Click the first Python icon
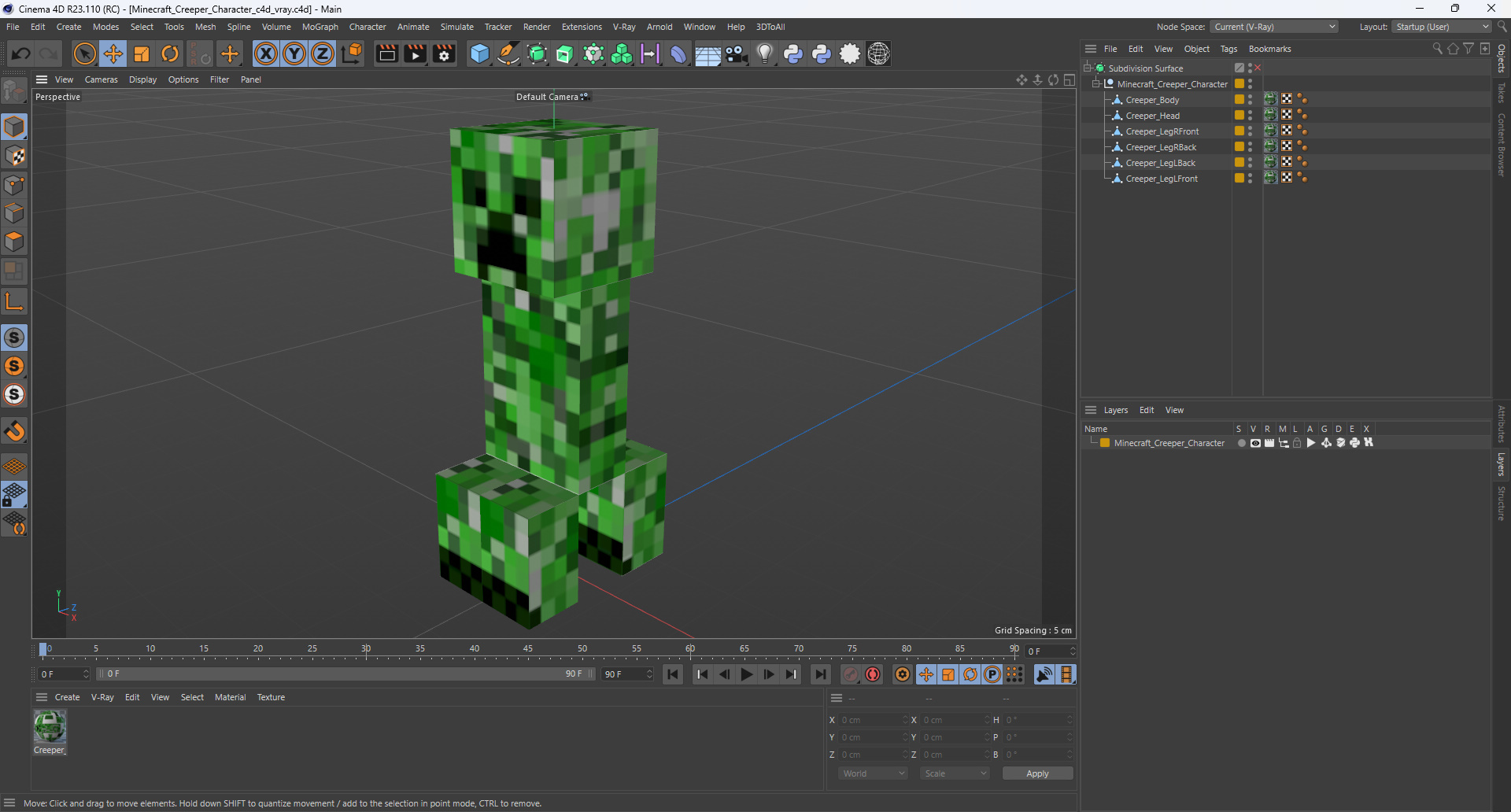Screen dimensions: 1511x812 [x=793, y=54]
